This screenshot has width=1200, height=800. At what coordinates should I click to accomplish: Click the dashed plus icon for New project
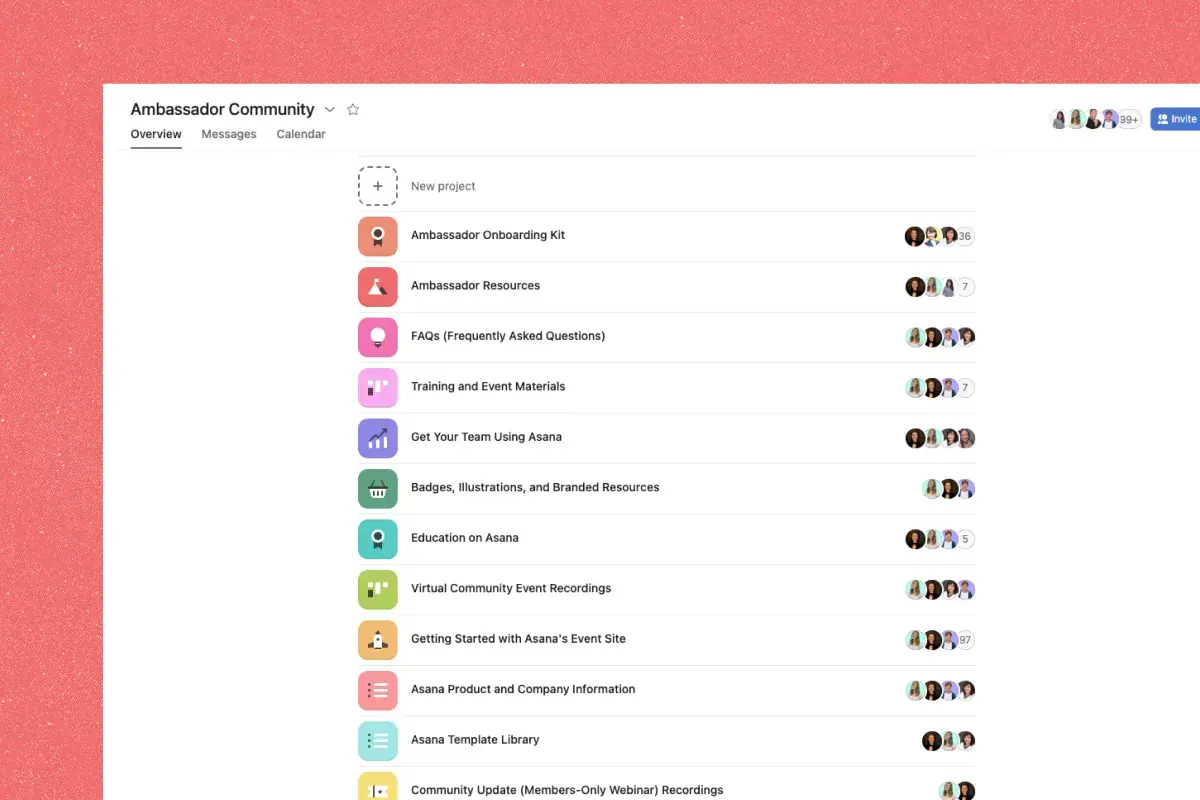point(377,185)
